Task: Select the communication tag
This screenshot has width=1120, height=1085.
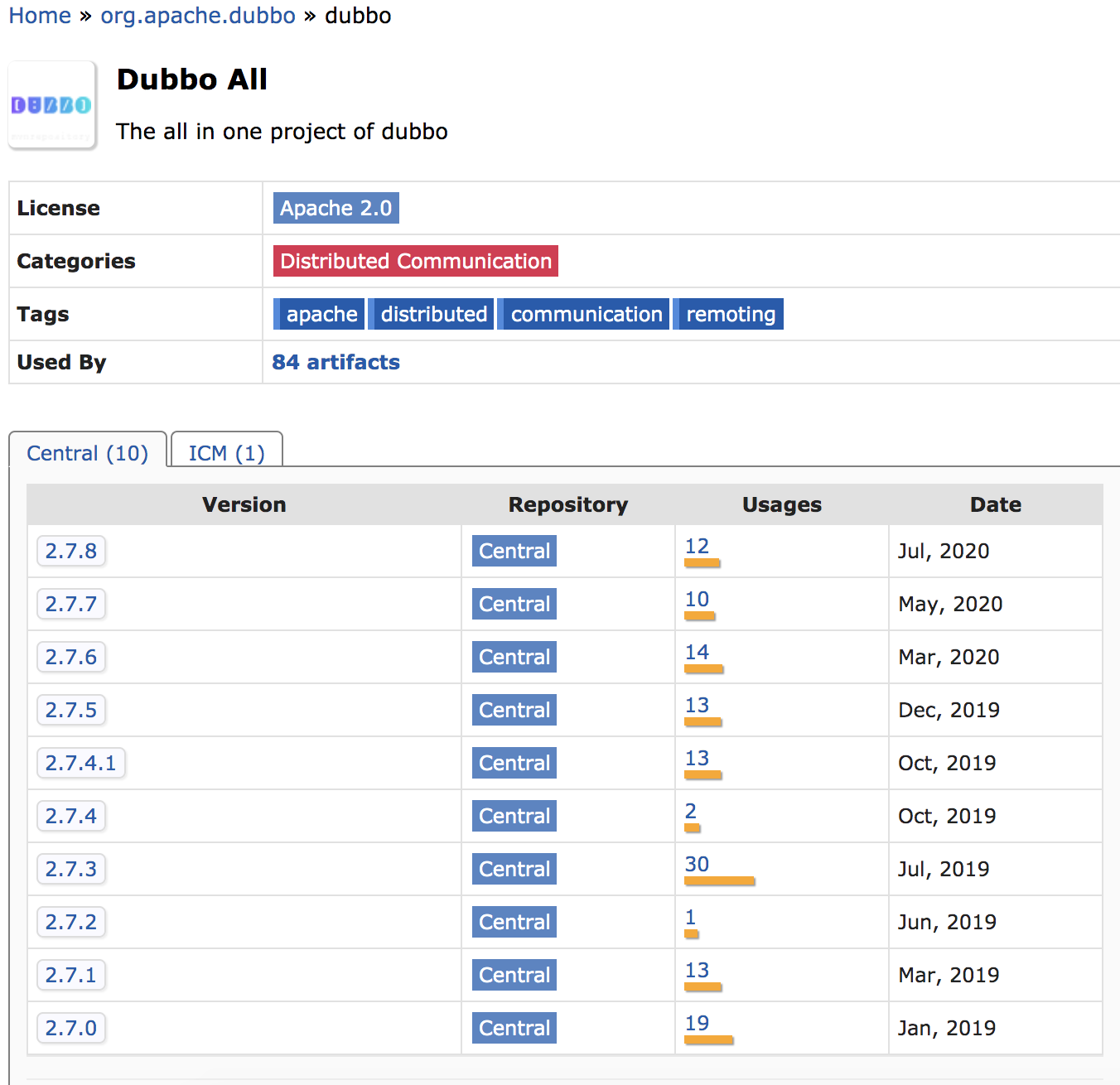Action: click(583, 314)
